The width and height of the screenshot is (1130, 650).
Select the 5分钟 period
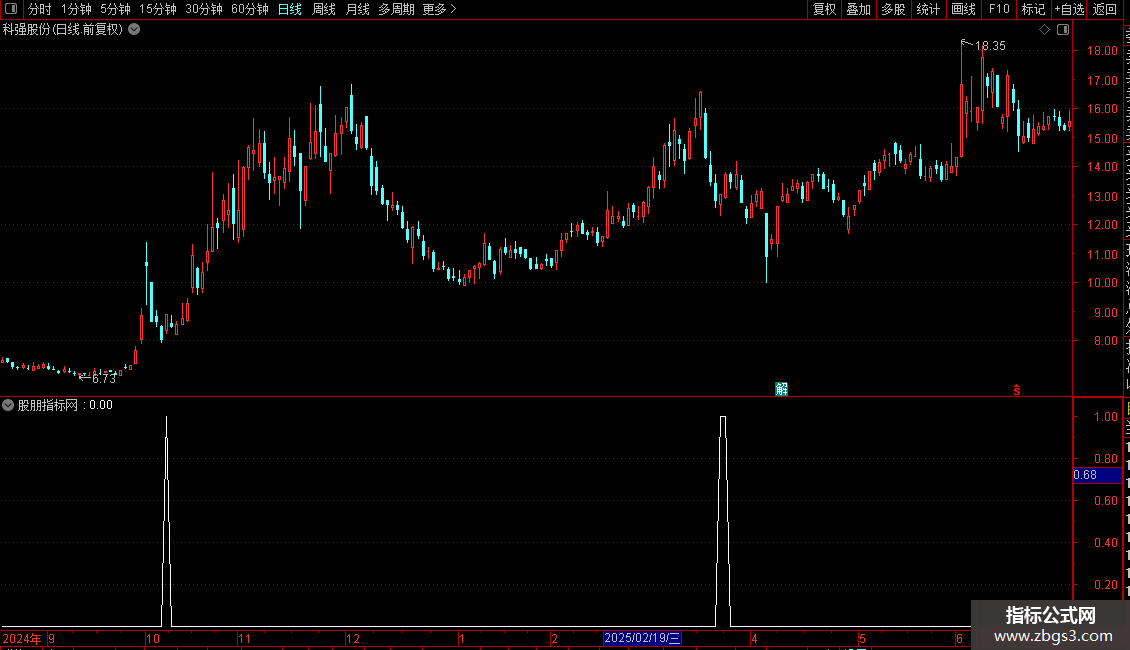click(x=115, y=9)
